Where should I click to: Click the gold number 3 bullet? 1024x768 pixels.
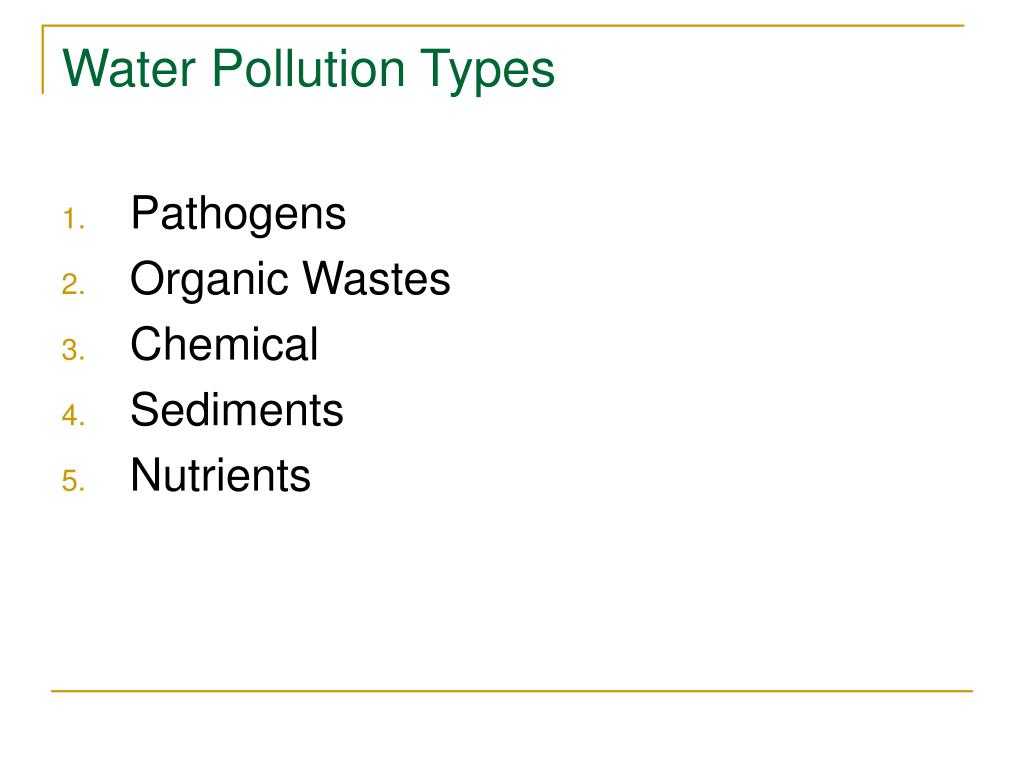[73, 349]
